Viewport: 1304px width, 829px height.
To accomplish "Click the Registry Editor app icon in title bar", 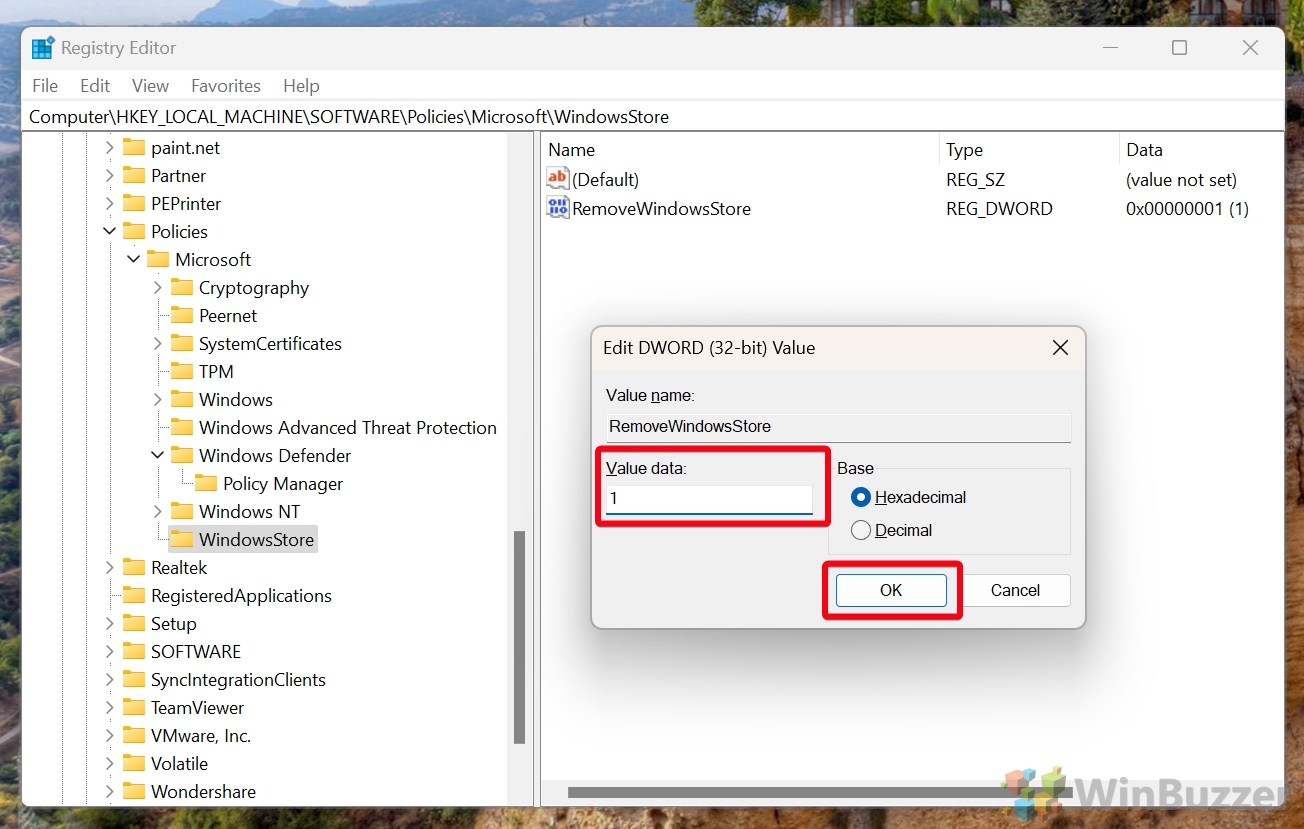I will point(43,48).
